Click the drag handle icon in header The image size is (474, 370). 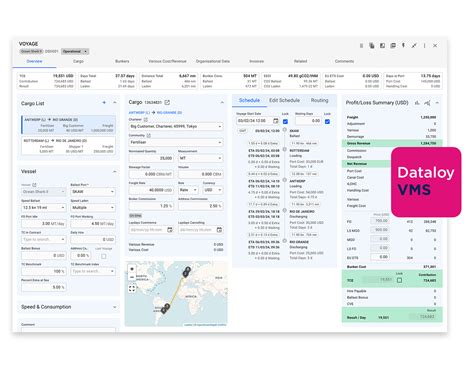coord(361,46)
